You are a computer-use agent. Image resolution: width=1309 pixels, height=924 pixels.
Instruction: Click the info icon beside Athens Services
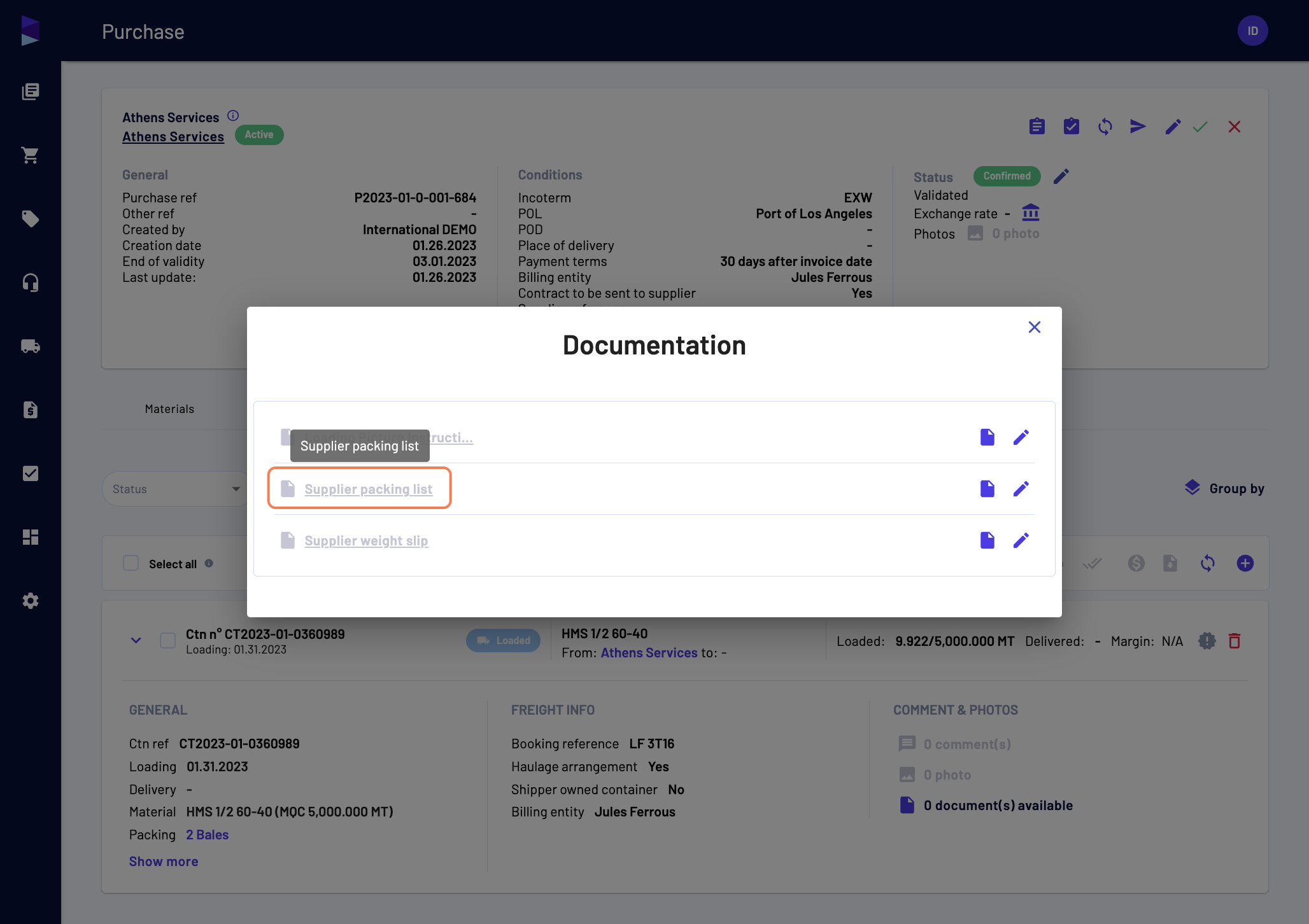[233, 116]
